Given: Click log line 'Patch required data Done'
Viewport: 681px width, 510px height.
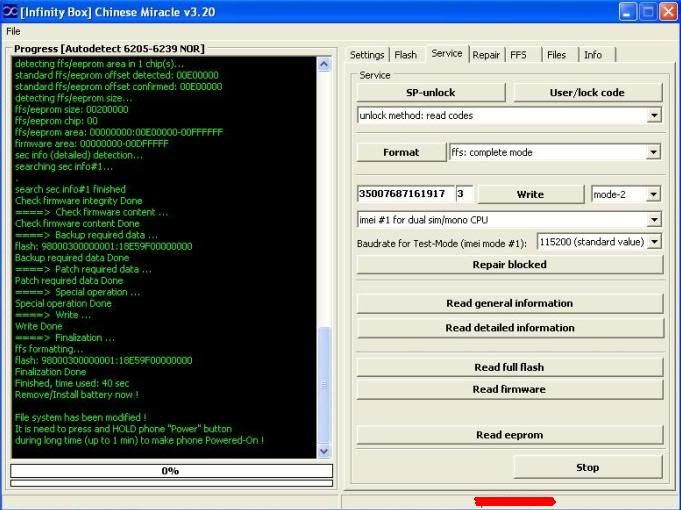Looking at the screenshot, I should (69, 281).
